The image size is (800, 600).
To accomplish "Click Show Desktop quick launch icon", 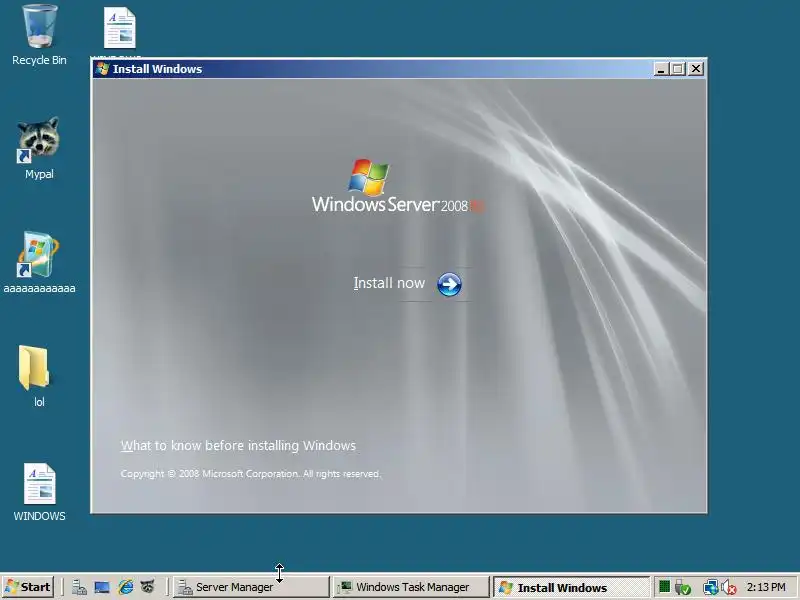I will (102, 588).
